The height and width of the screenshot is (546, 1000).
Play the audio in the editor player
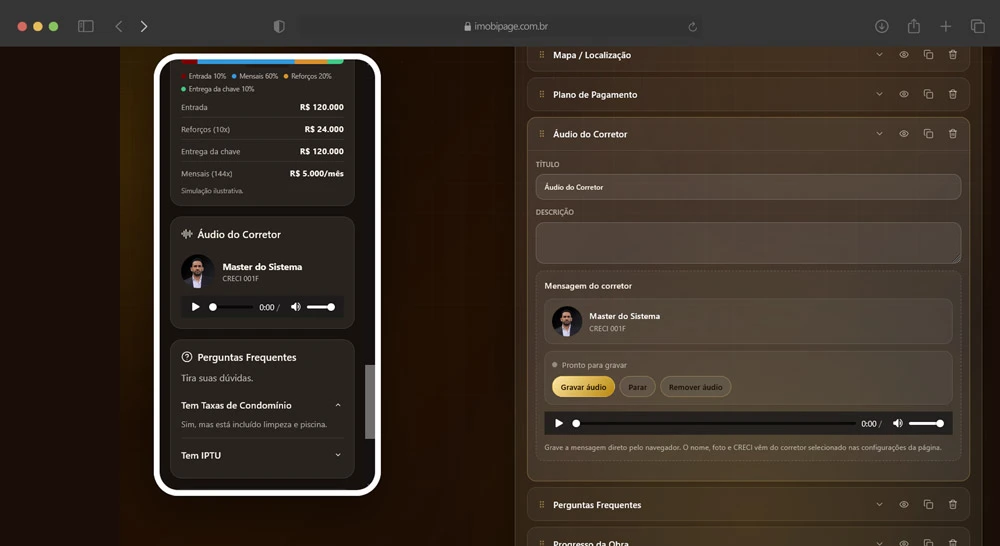559,423
